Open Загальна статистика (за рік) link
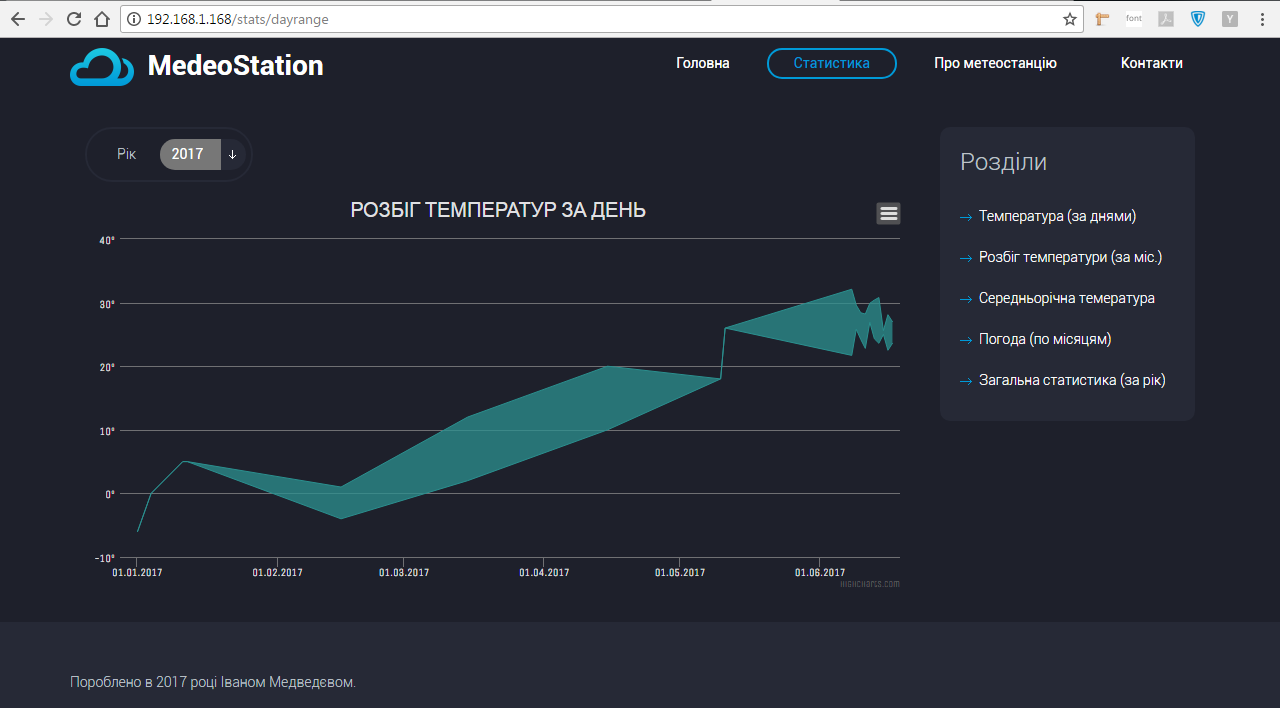The image size is (1280, 708). coord(1072,380)
